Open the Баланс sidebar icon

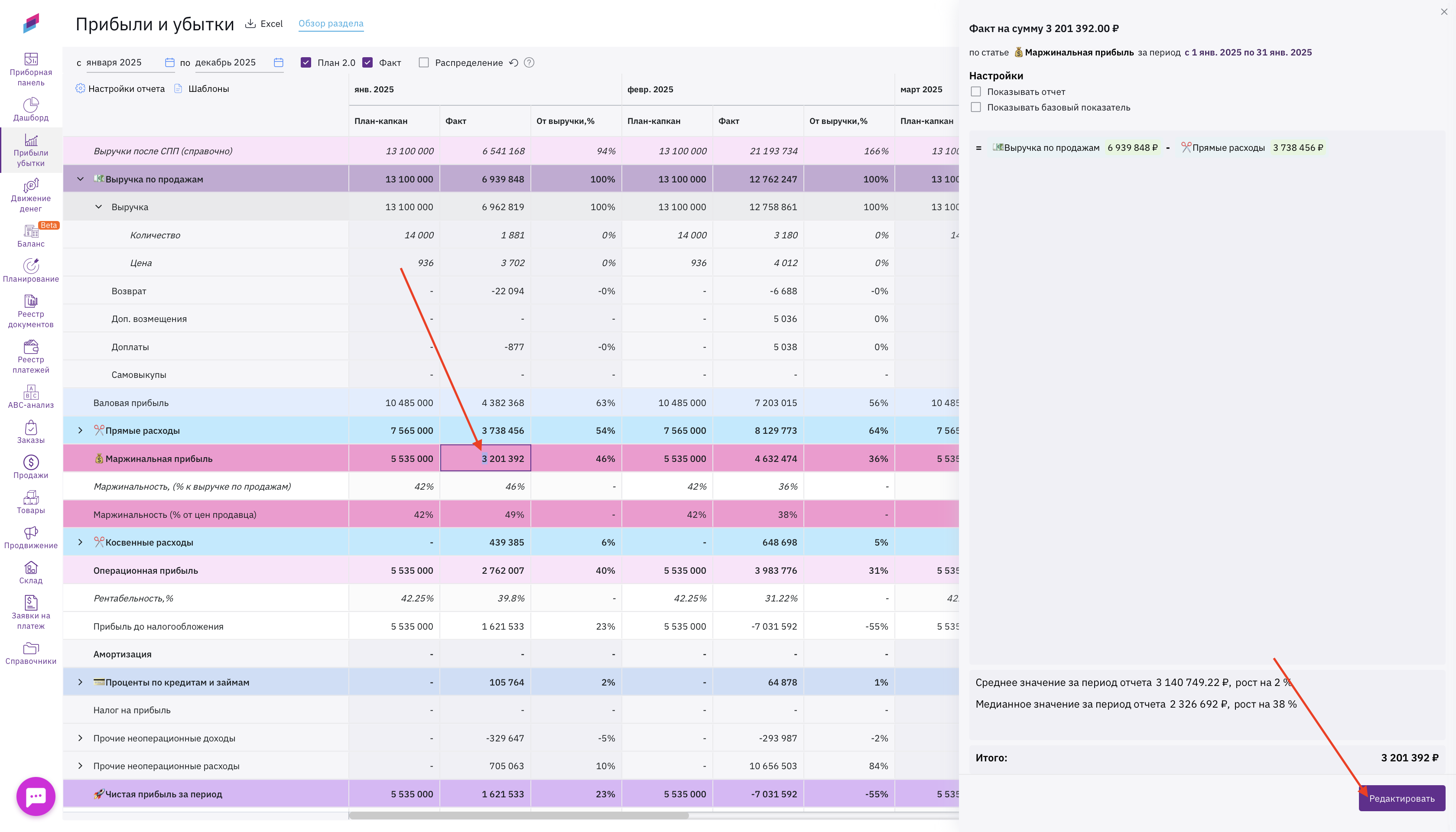tap(31, 231)
